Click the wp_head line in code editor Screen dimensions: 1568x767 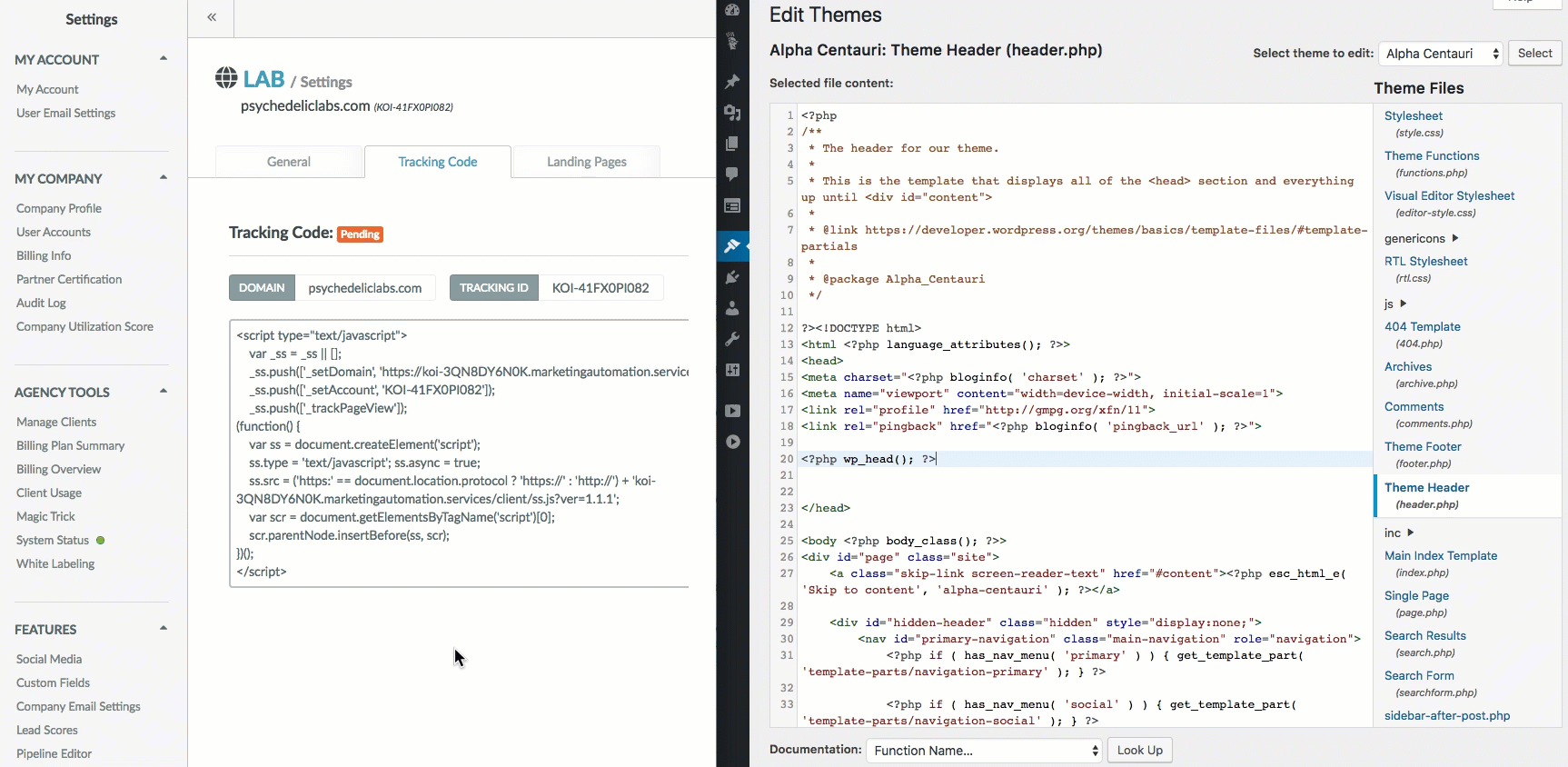[x=1086, y=459]
